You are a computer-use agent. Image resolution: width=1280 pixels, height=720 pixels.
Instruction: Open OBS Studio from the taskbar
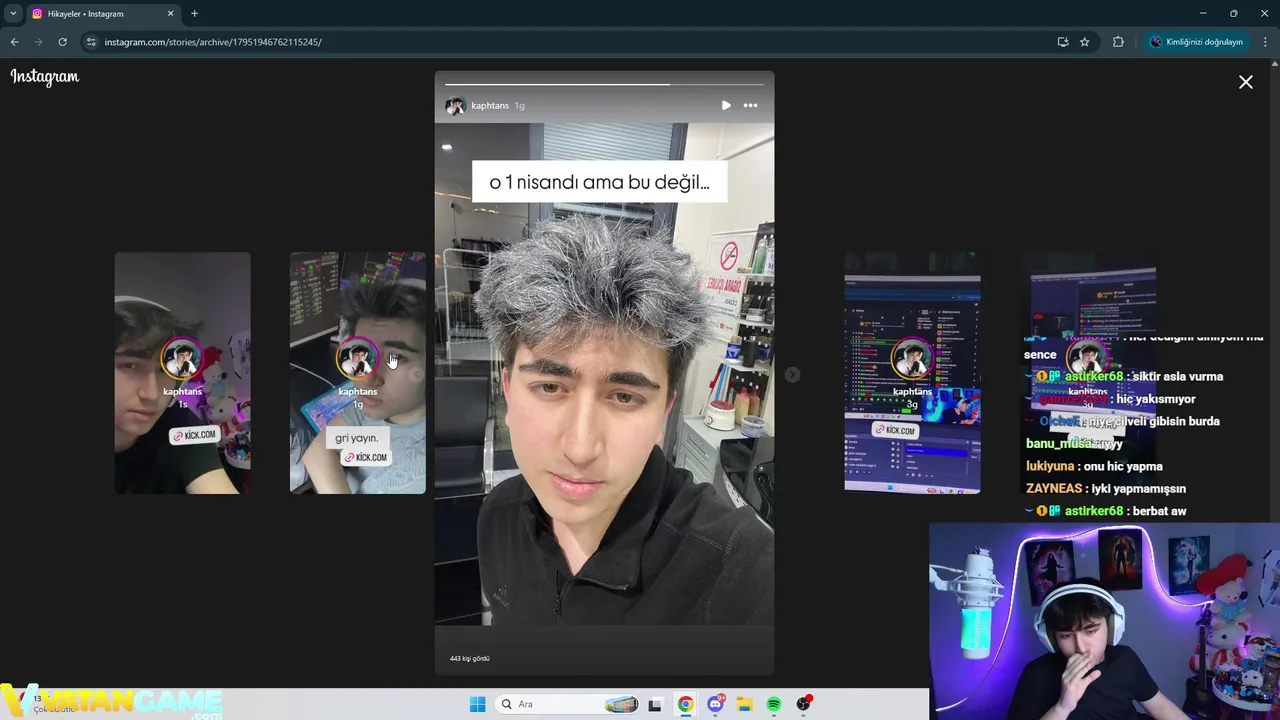[x=804, y=704]
